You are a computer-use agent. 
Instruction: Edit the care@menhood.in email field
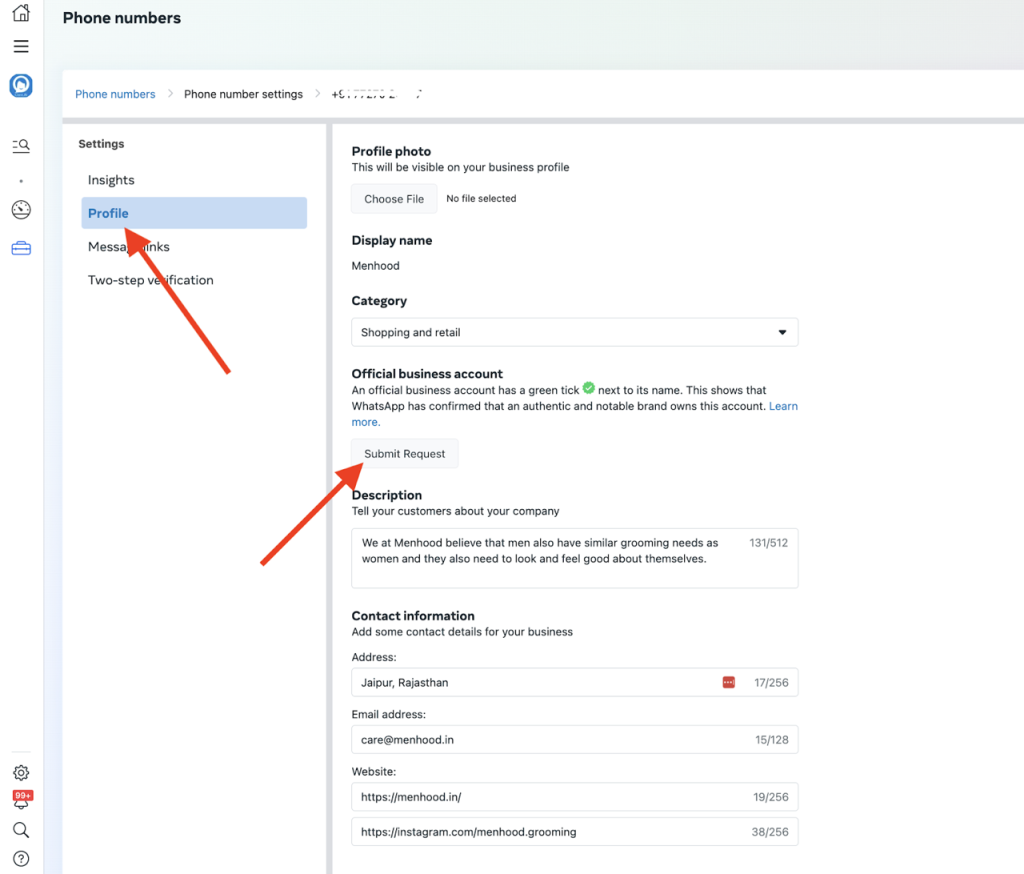575,739
